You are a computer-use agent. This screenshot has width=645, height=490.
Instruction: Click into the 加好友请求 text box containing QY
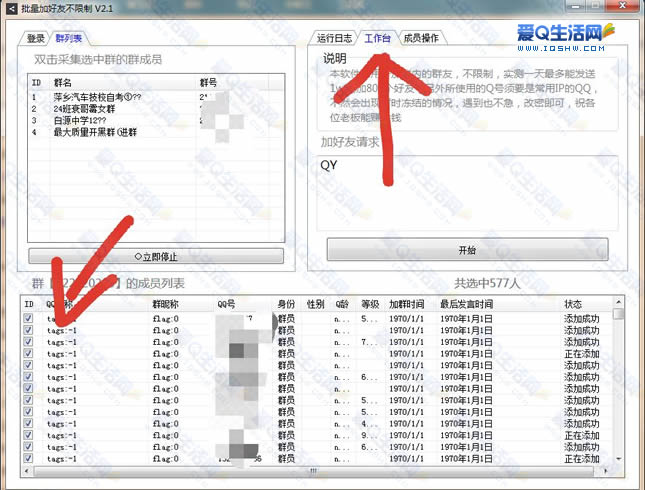(467, 193)
